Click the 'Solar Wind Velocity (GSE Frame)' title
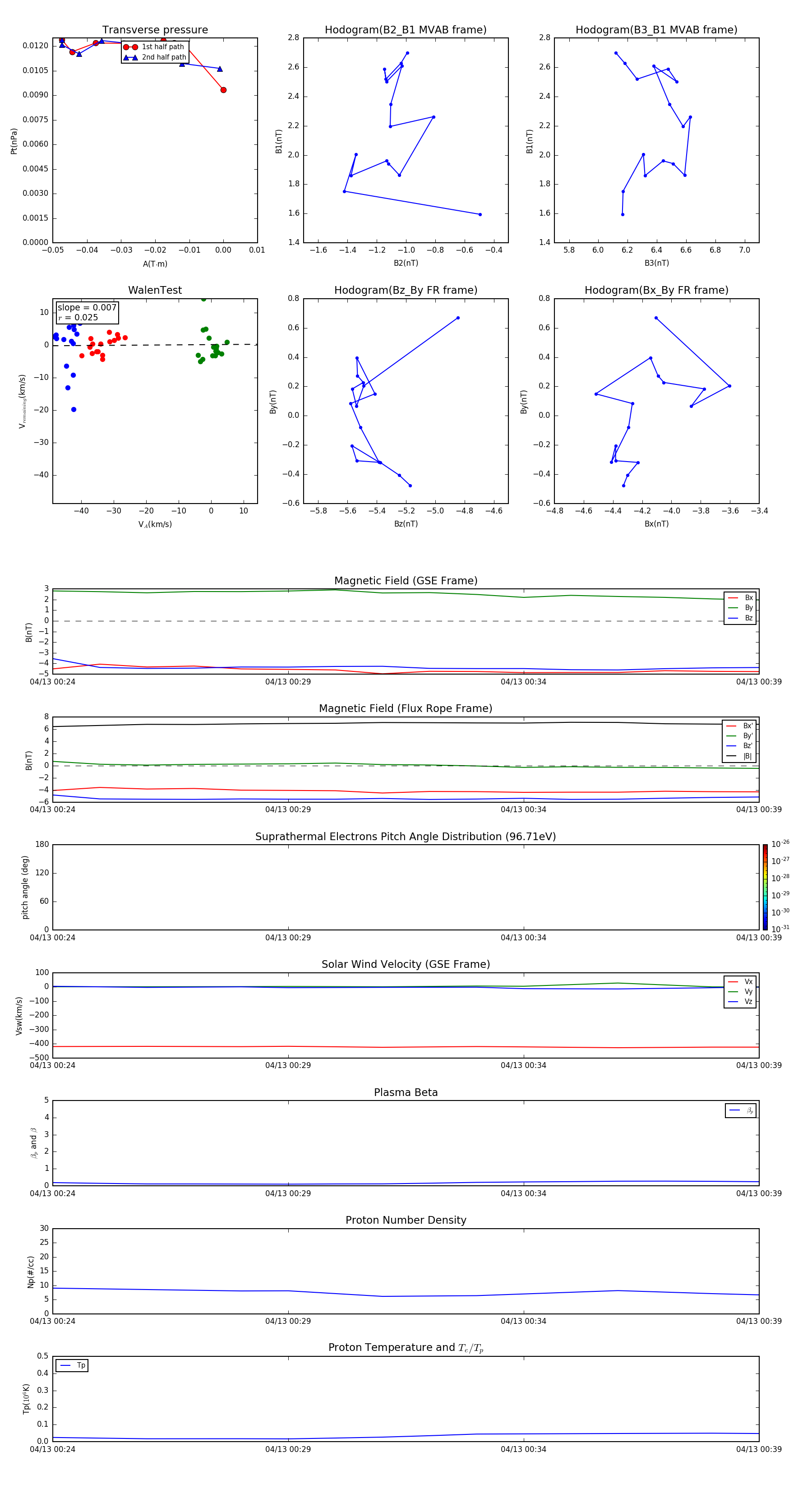The width and height of the screenshot is (812, 1489). [x=406, y=965]
